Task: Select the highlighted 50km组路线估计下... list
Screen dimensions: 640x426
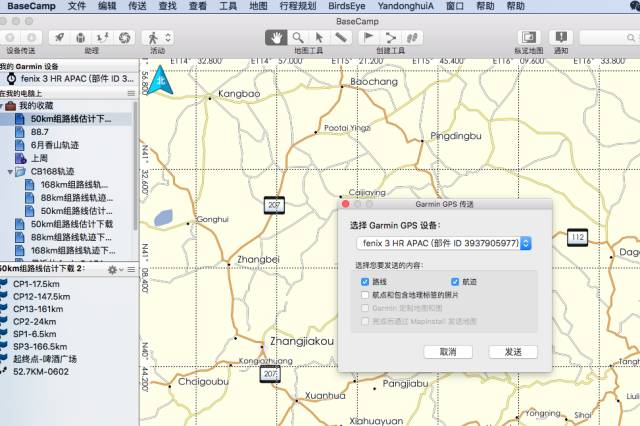Action: click(66, 119)
